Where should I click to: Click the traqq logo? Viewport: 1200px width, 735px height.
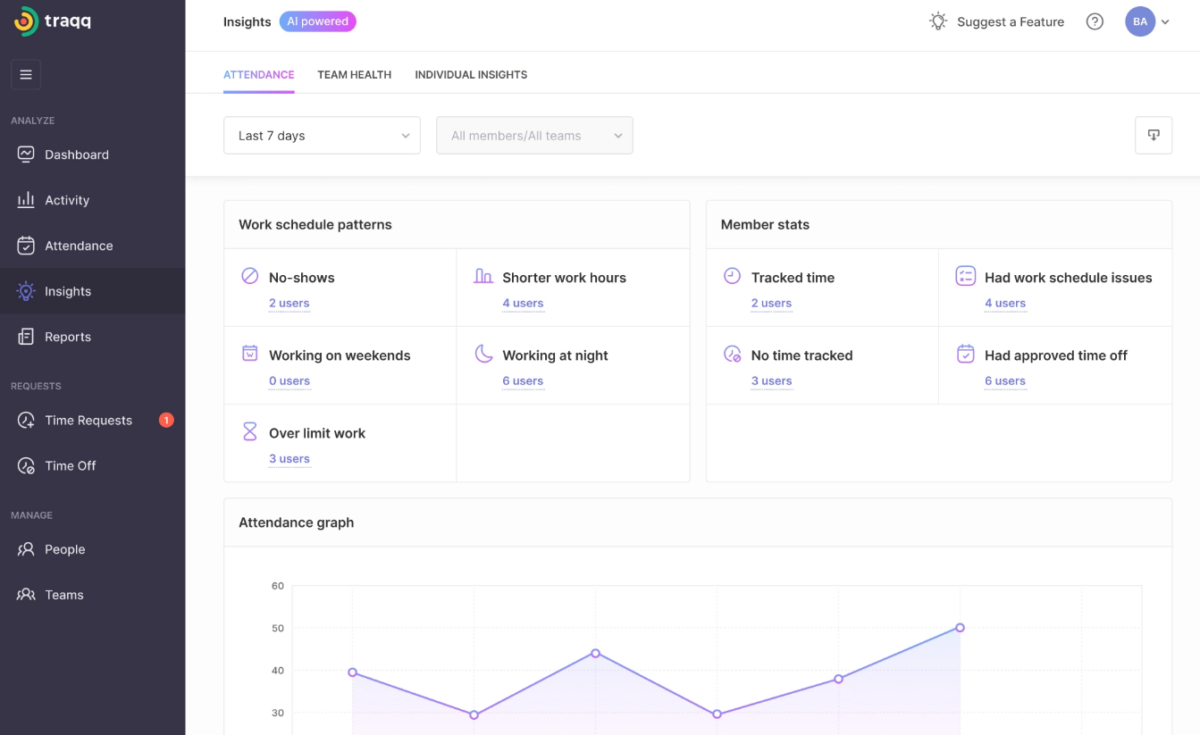[53, 21]
